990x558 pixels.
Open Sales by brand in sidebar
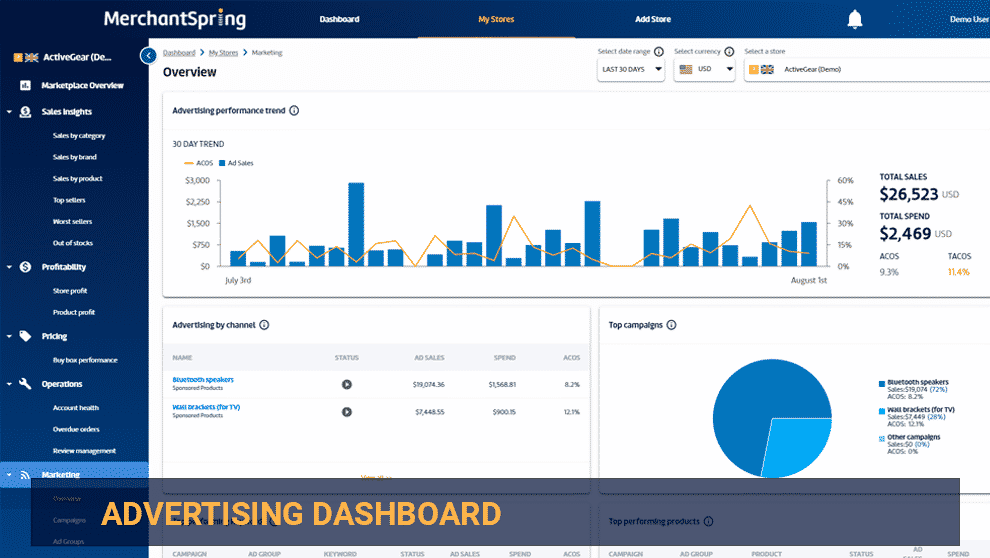coord(75,157)
